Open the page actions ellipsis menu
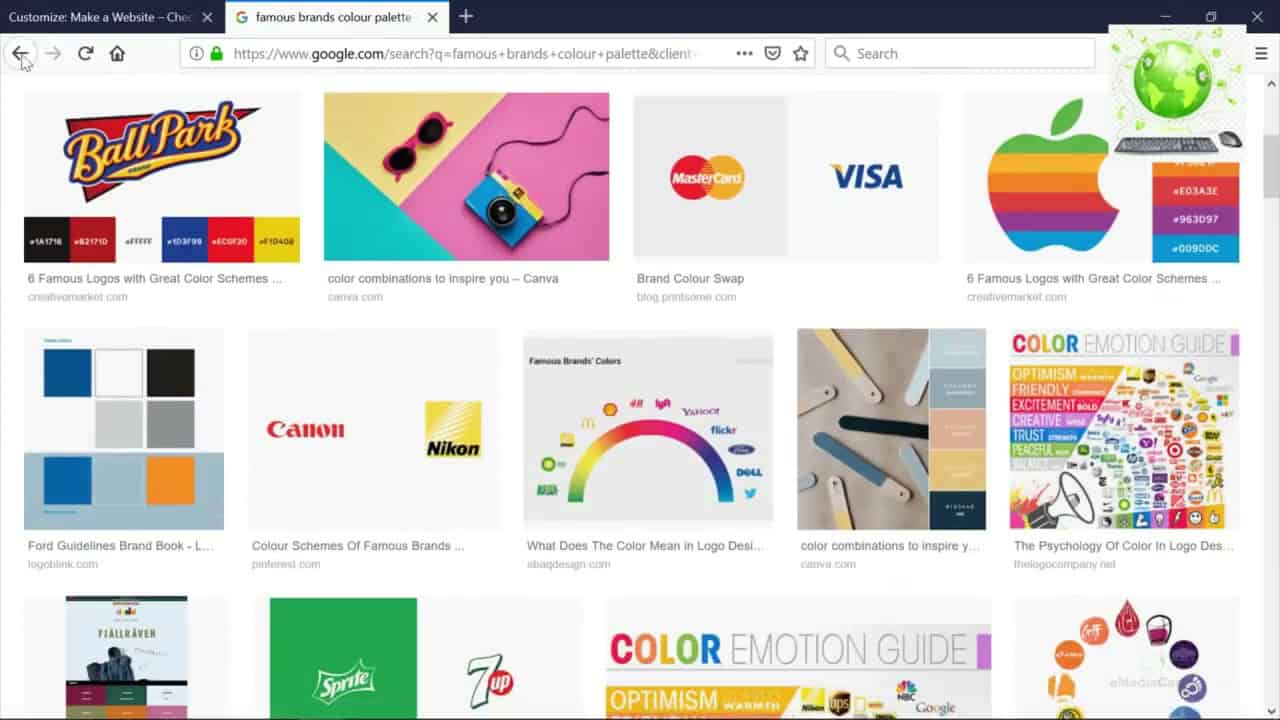1280x720 pixels. 744,53
